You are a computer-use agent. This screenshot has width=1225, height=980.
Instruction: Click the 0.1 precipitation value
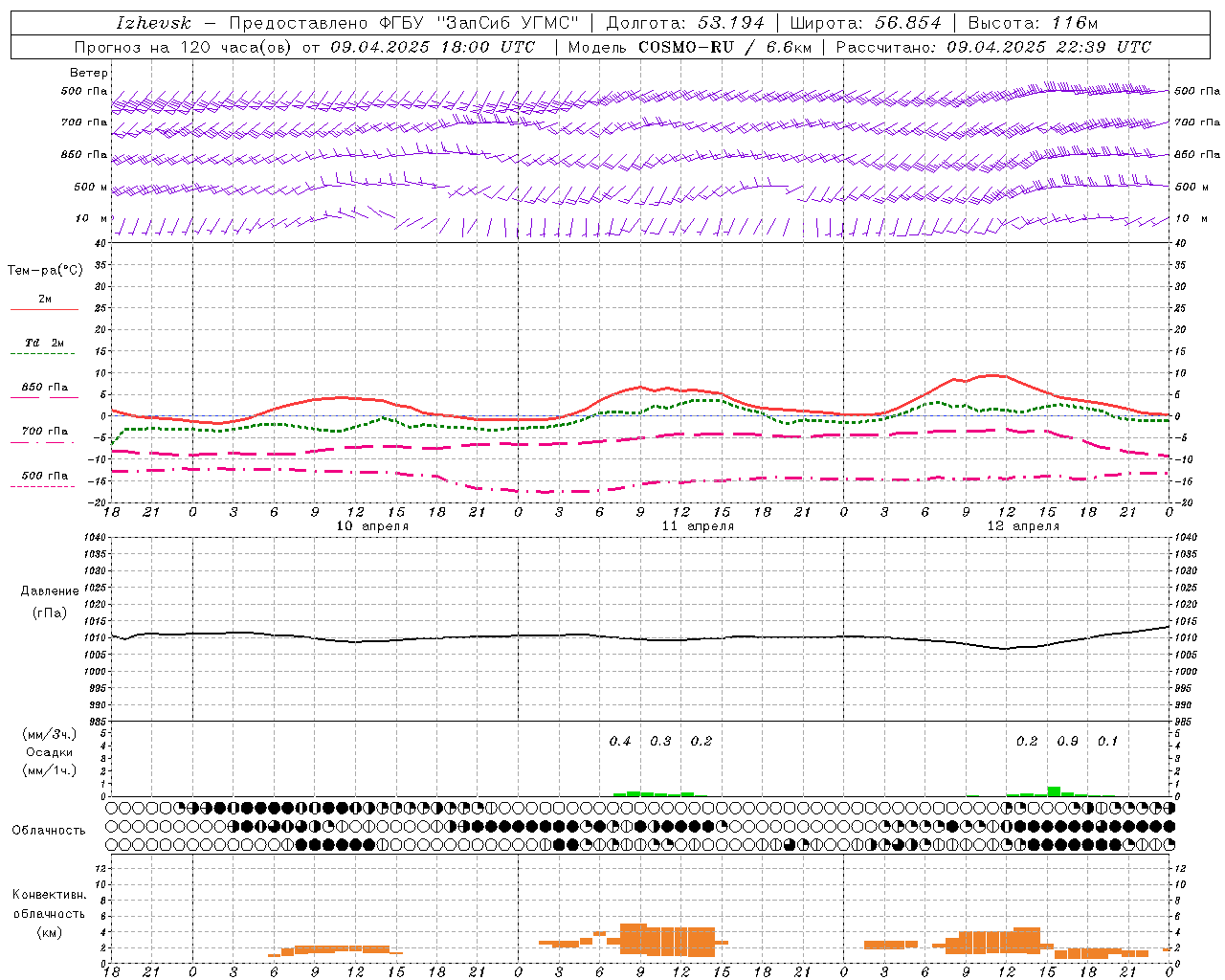(1107, 742)
